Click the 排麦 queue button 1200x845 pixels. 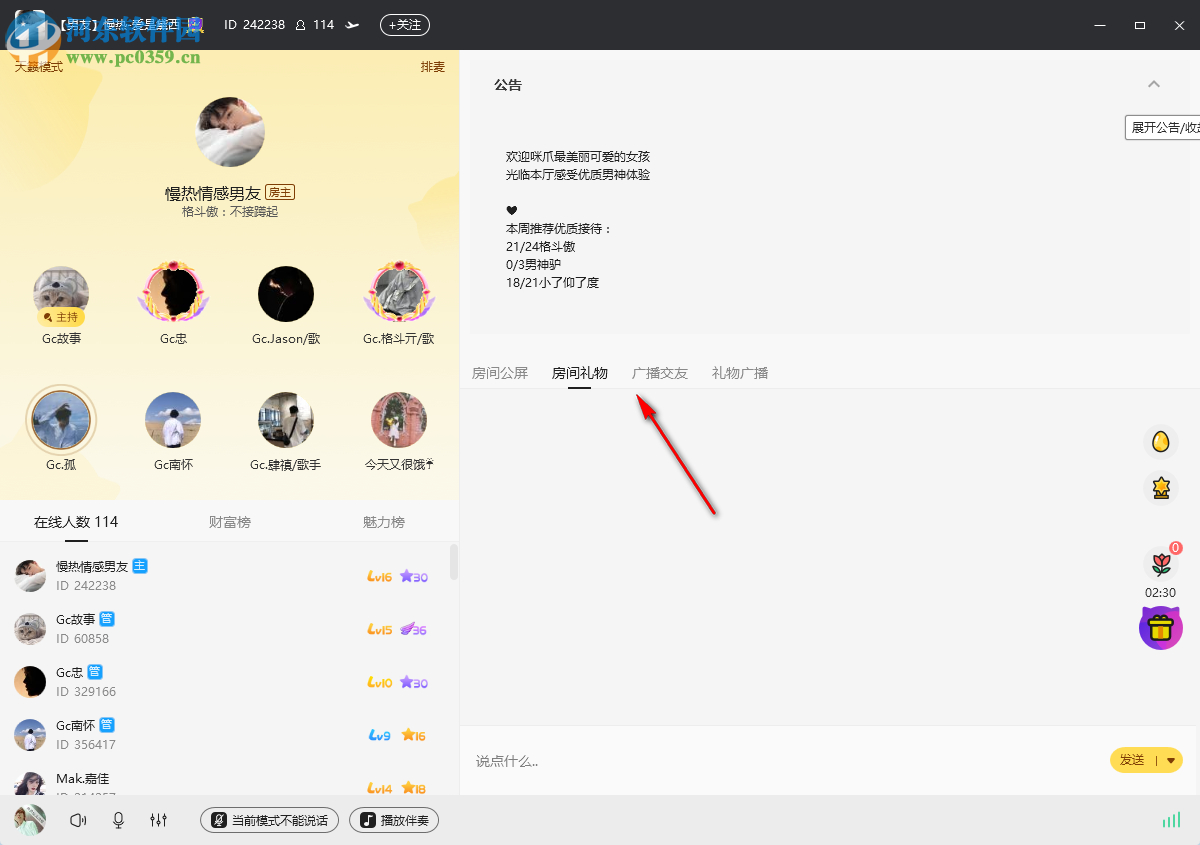432,66
